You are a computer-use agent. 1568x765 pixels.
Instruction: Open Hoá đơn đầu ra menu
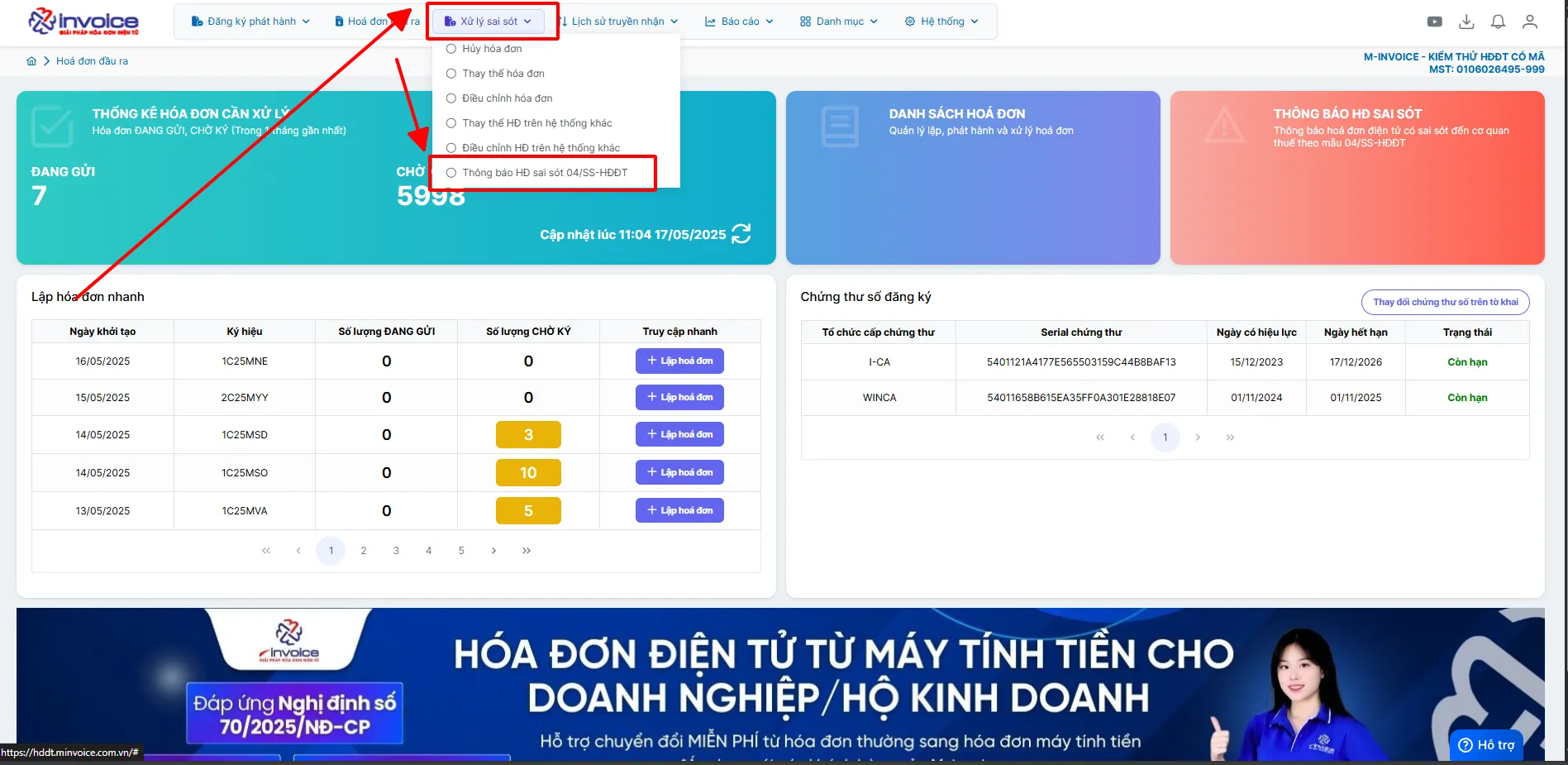pos(377,22)
